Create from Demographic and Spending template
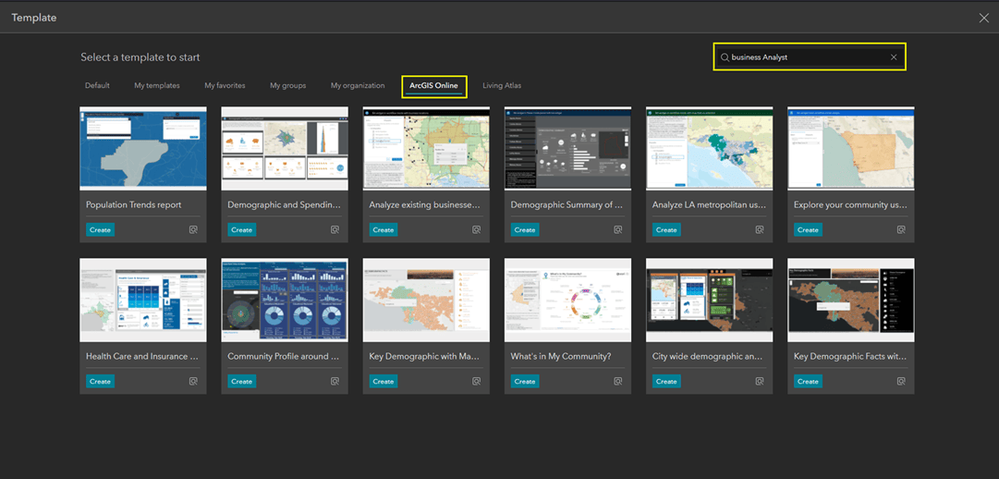 tap(241, 230)
